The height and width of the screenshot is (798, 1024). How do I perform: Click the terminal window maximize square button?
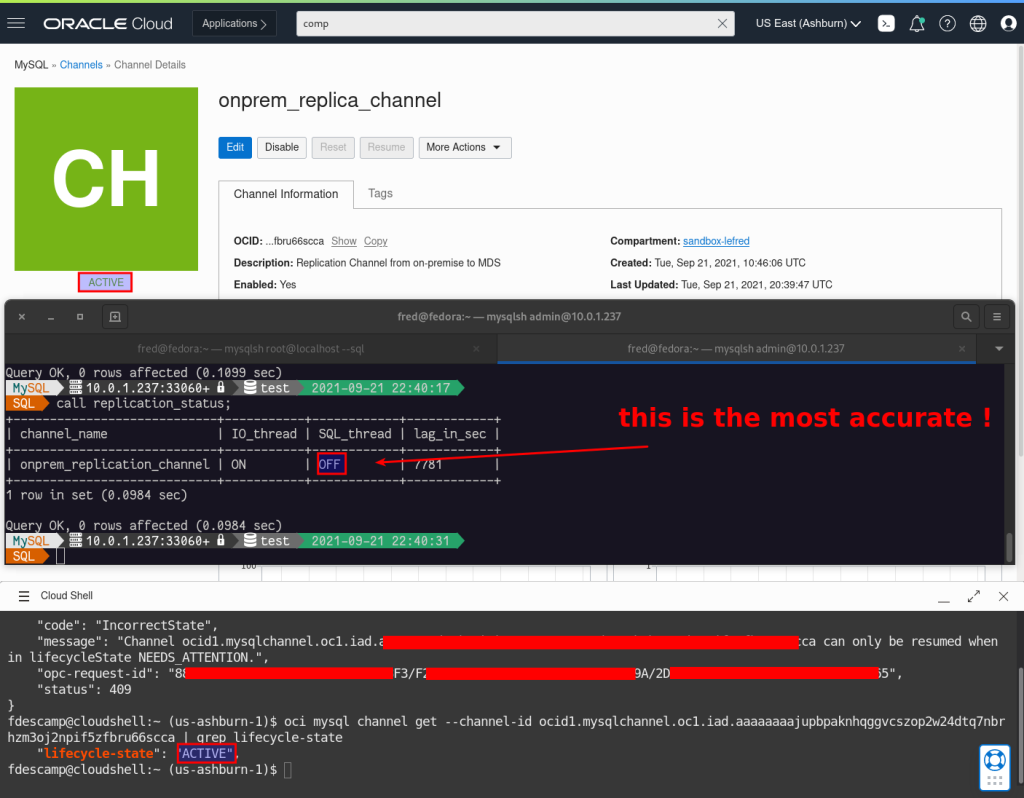(80, 317)
